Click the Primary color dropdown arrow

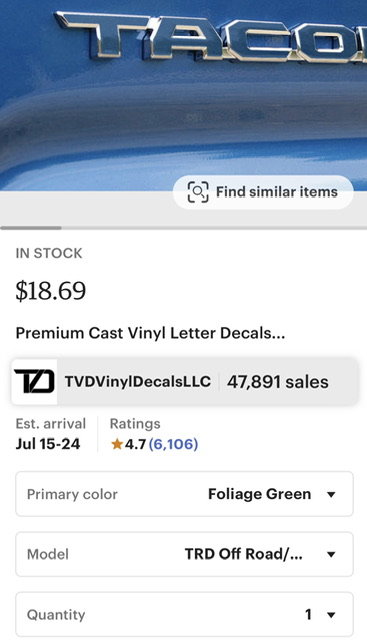click(331, 495)
